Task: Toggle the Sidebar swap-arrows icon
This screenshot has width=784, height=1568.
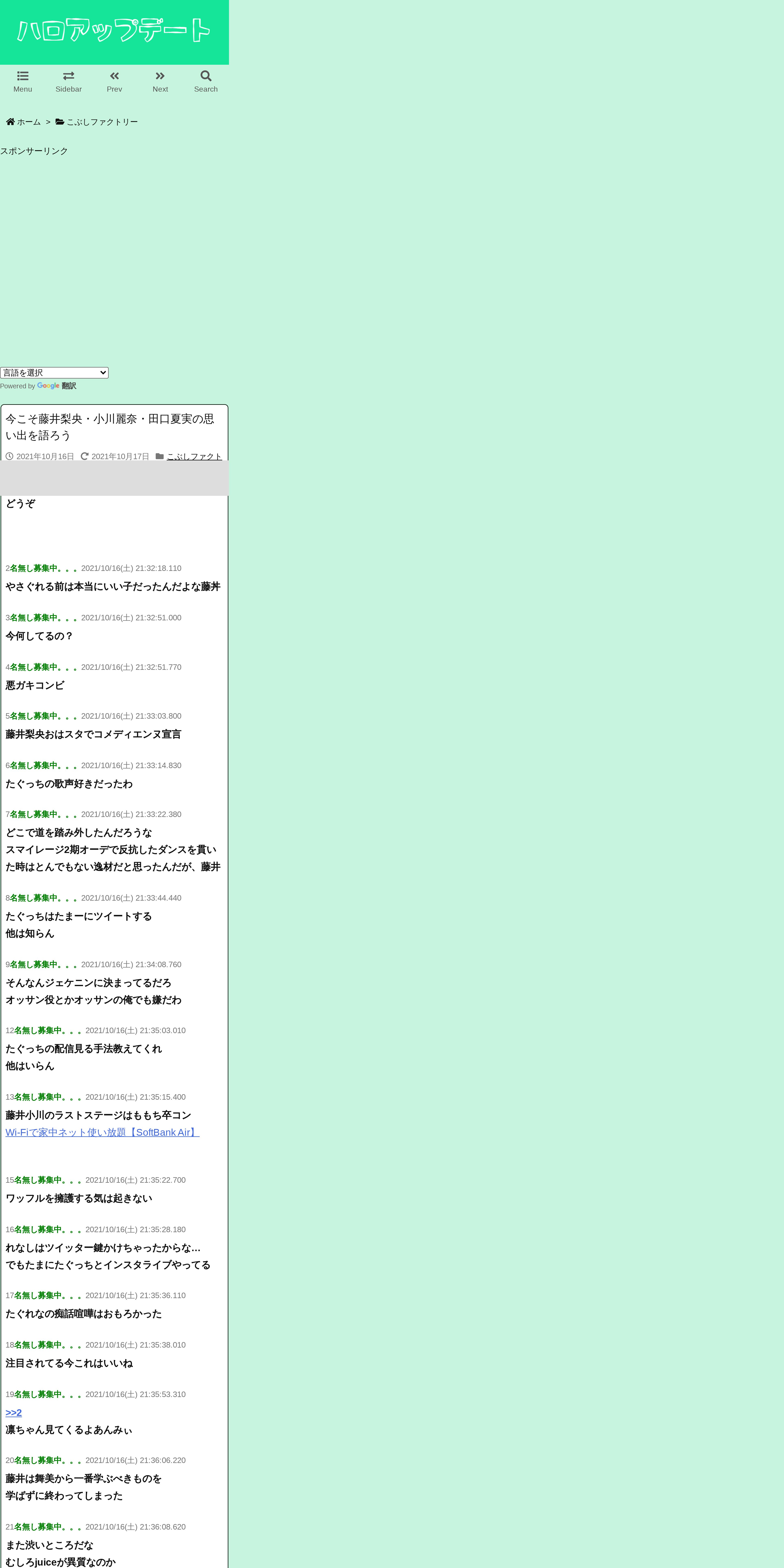Action: [69, 76]
